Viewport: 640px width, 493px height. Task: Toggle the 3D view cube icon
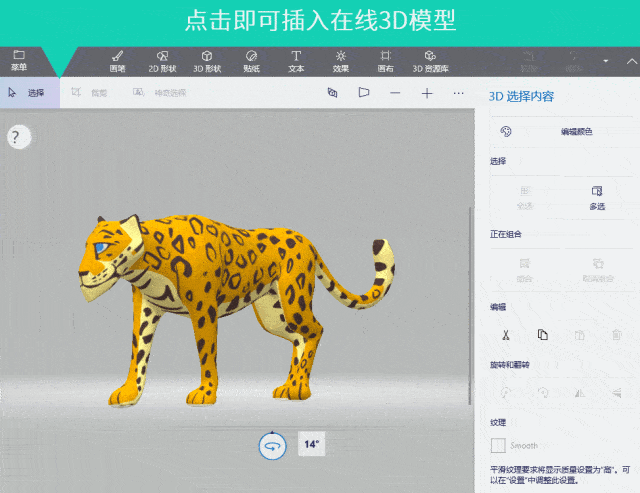tap(333, 93)
